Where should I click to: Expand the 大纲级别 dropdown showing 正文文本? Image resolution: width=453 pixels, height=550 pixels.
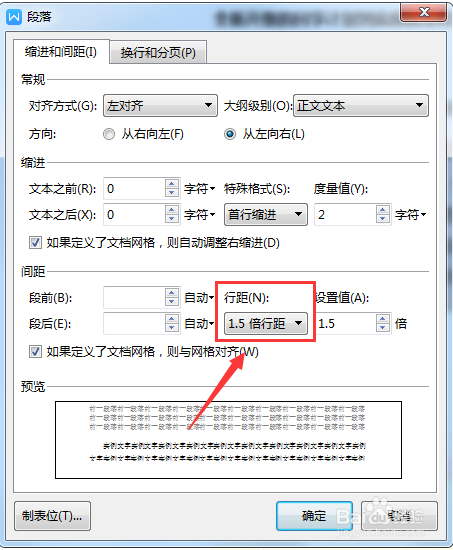(x=361, y=105)
